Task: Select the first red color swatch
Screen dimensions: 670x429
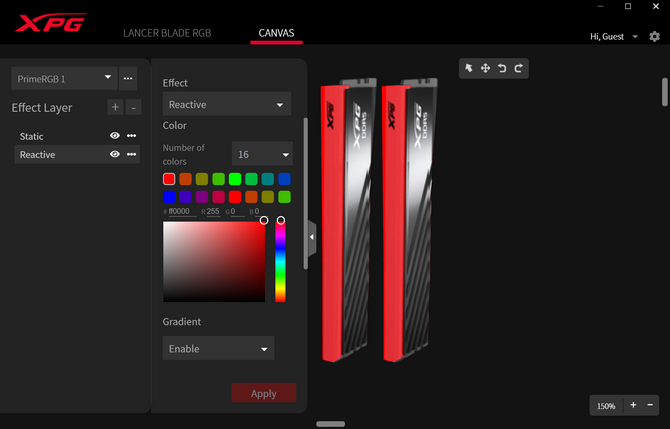Action: pos(169,179)
